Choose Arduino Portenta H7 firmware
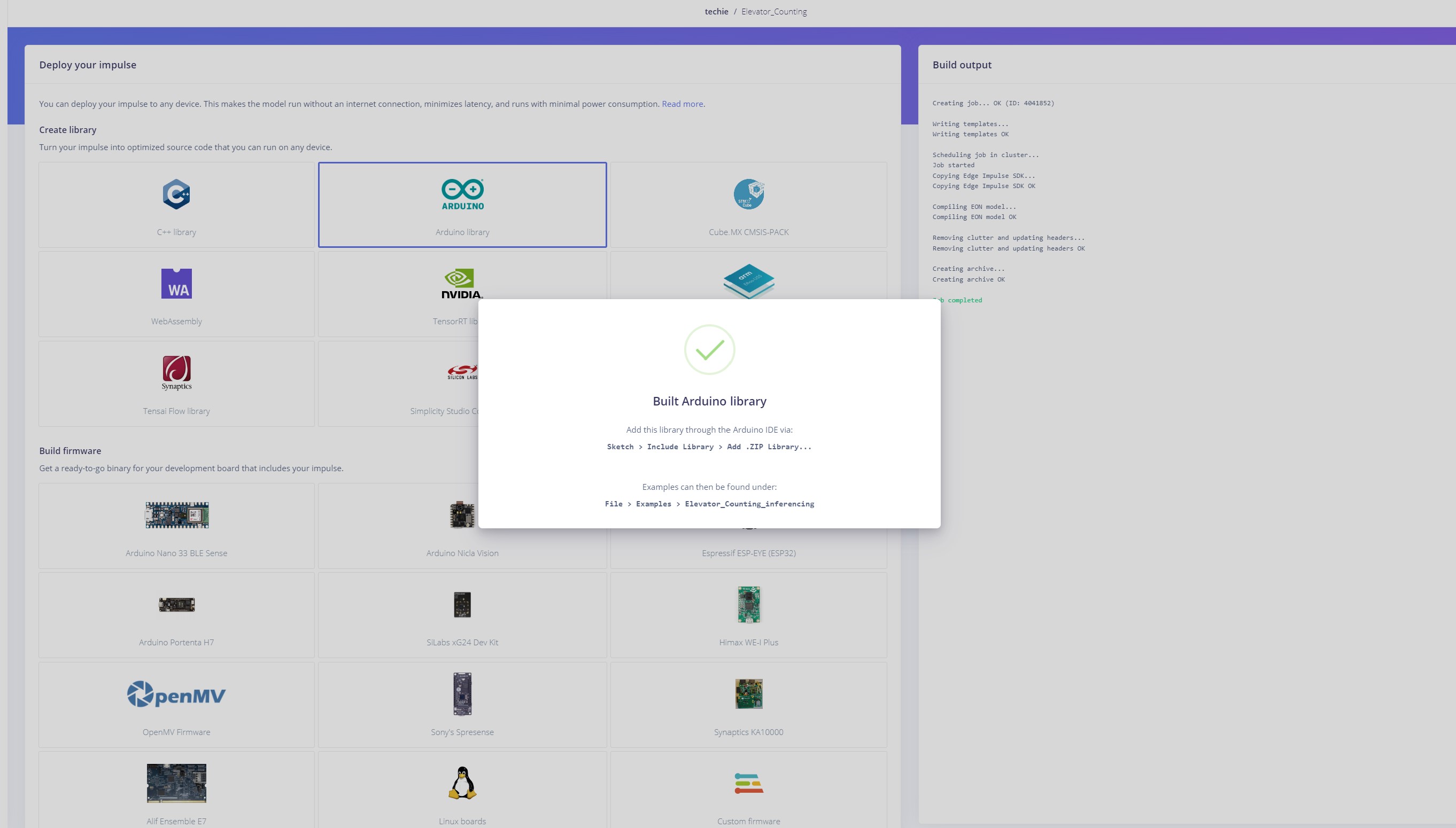The width and height of the screenshot is (1456, 828). point(176,615)
